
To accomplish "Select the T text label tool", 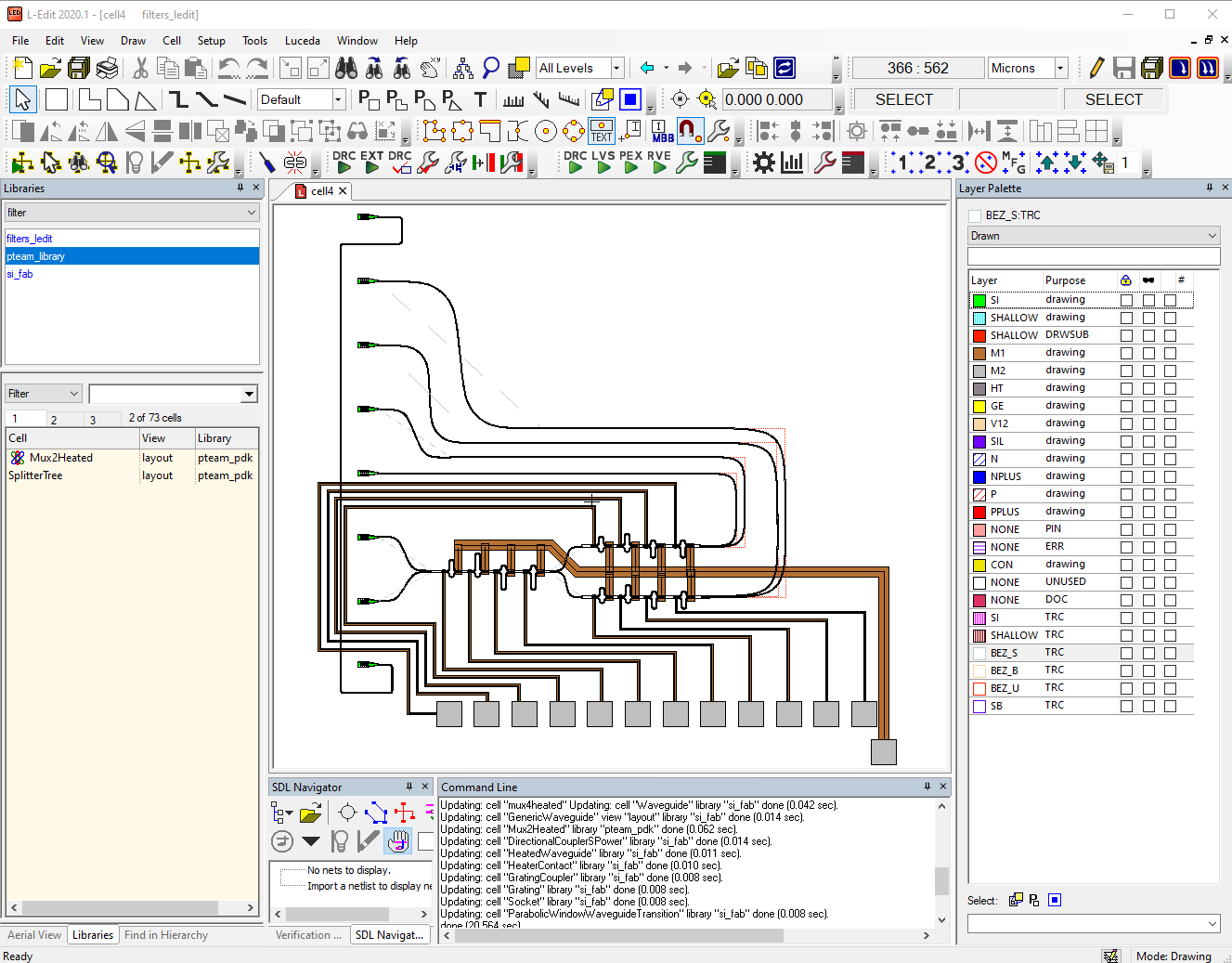I will pyautogui.click(x=480, y=99).
